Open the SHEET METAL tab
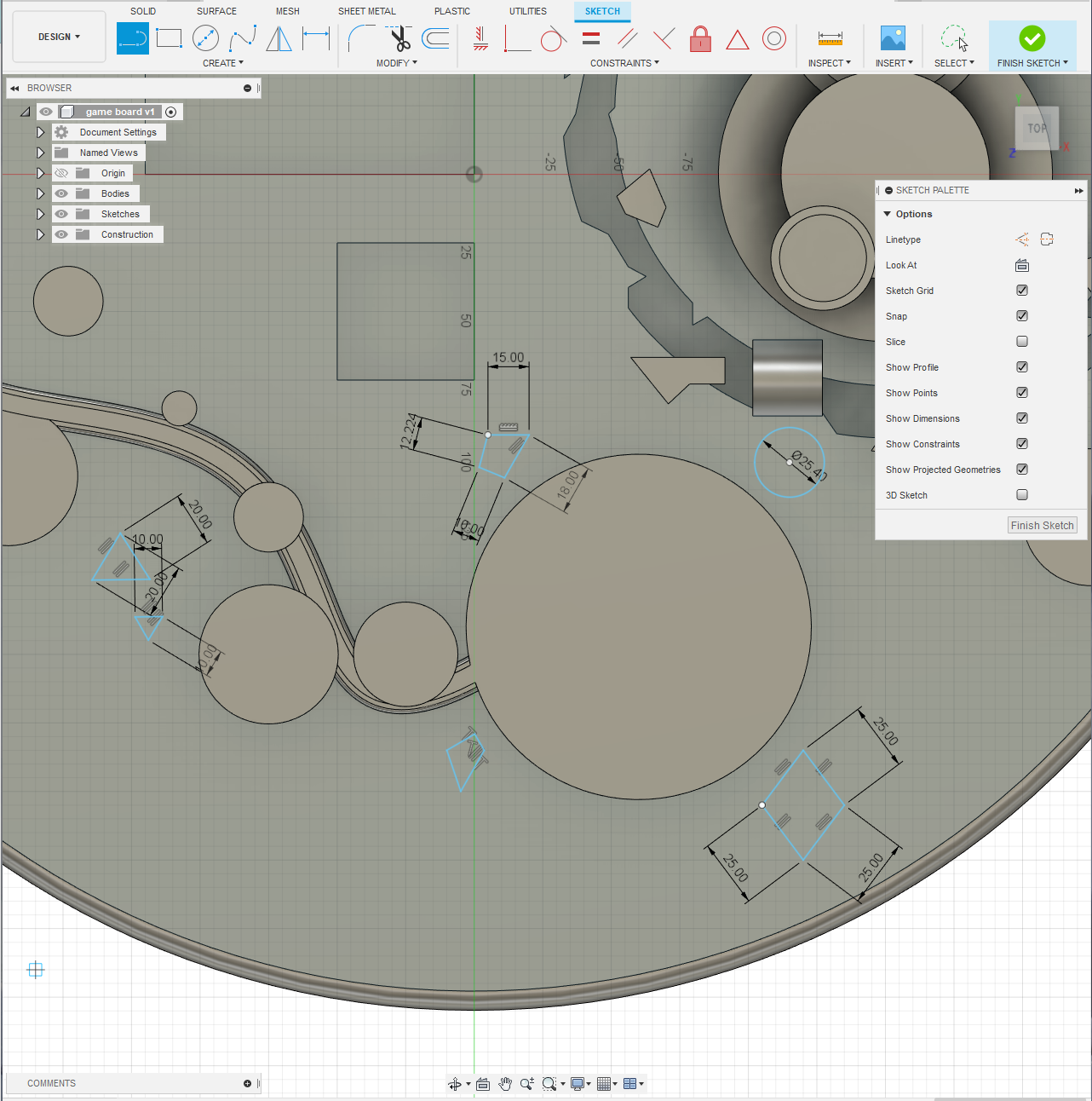This screenshot has width=1092, height=1101. pyautogui.click(x=367, y=10)
